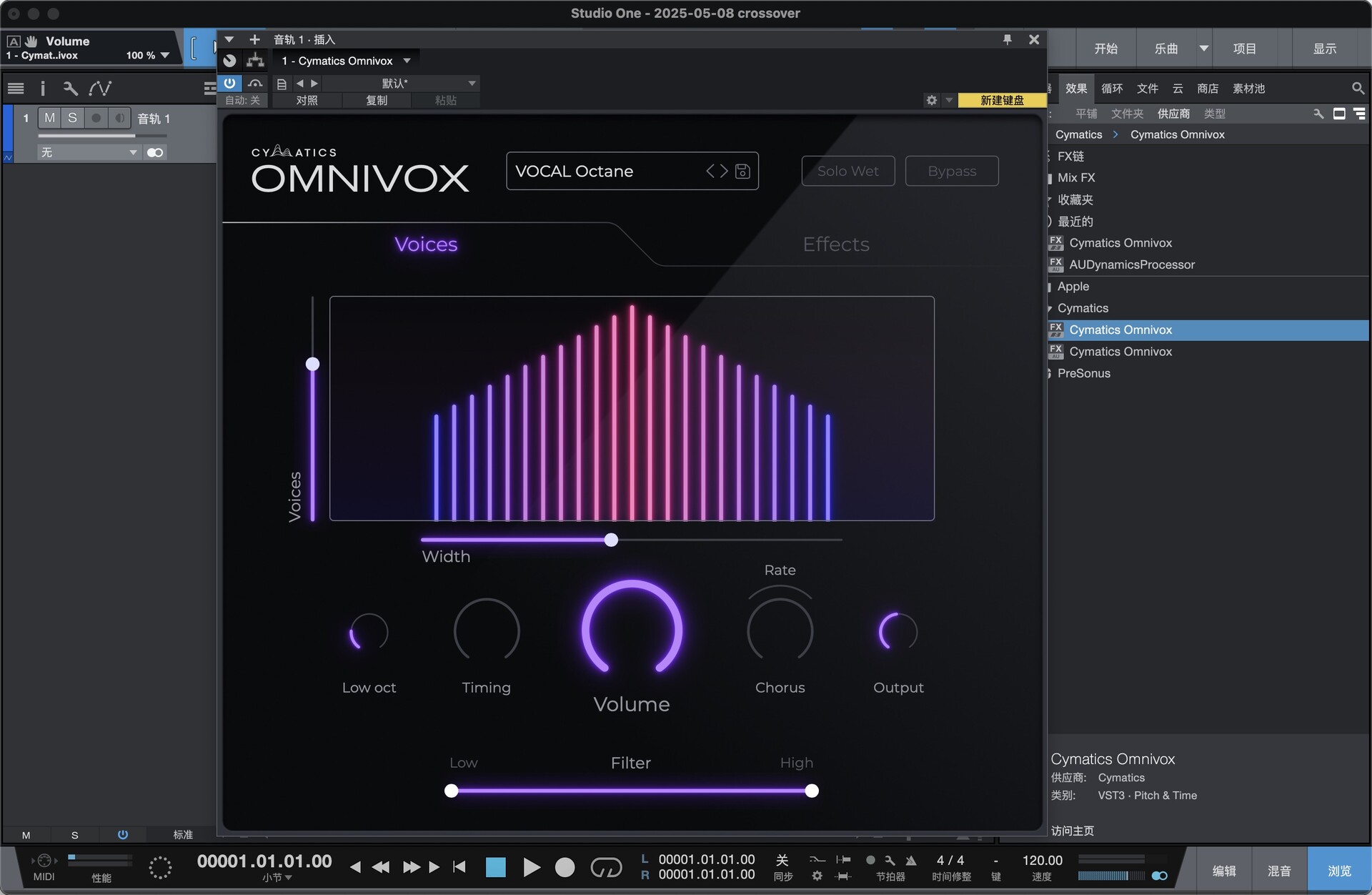Click the Width slider handle
The height and width of the screenshot is (895, 1372).
[611, 540]
